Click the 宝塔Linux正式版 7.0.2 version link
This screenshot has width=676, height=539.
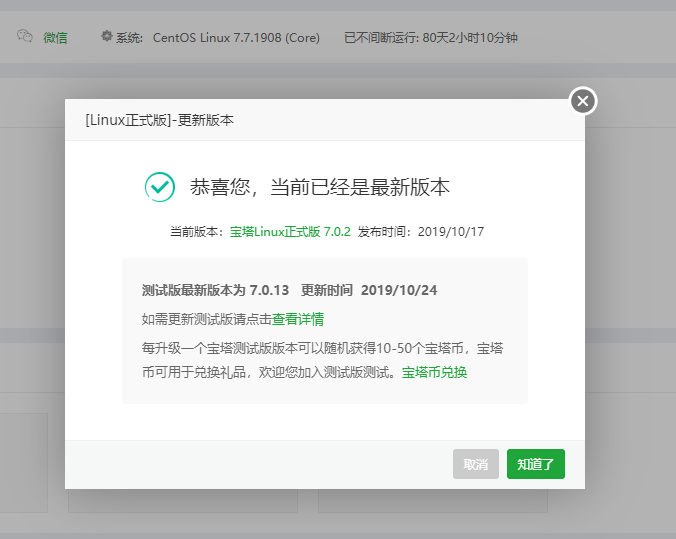point(290,232)
